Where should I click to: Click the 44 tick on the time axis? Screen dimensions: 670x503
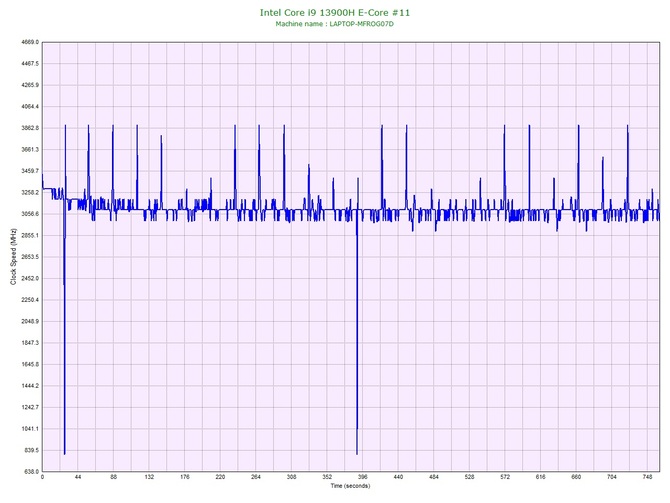pyautogui.click(x=78, y=477)
